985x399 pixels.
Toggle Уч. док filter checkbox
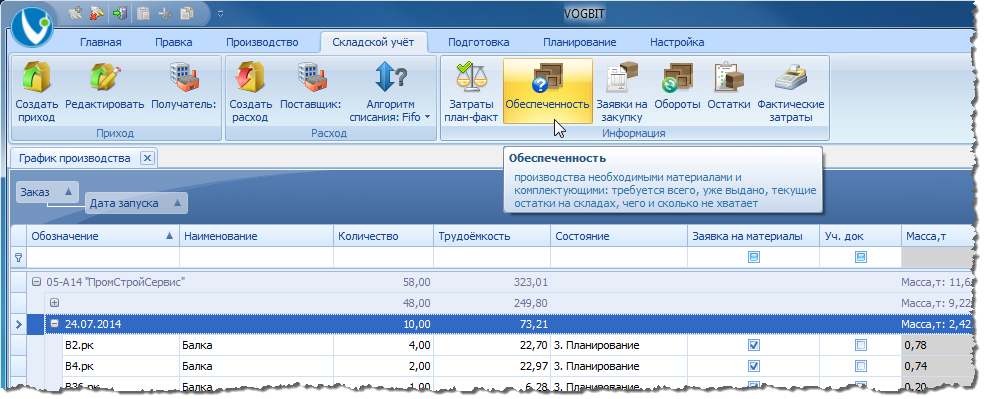(860, 257)
